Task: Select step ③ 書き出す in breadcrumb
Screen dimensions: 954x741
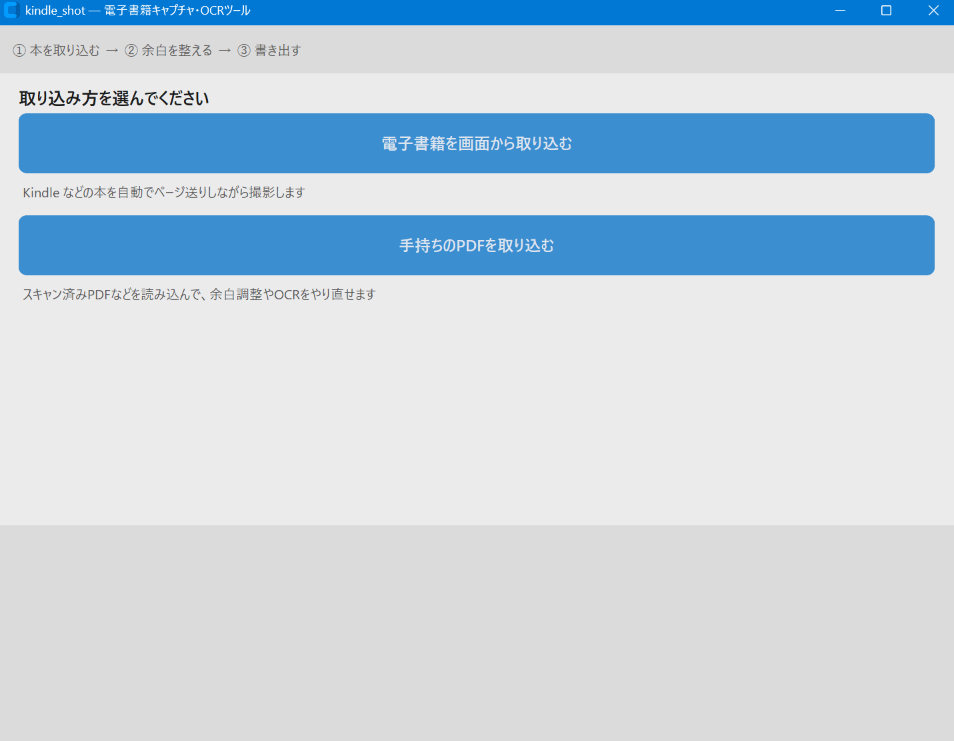Action: [270, 50]
